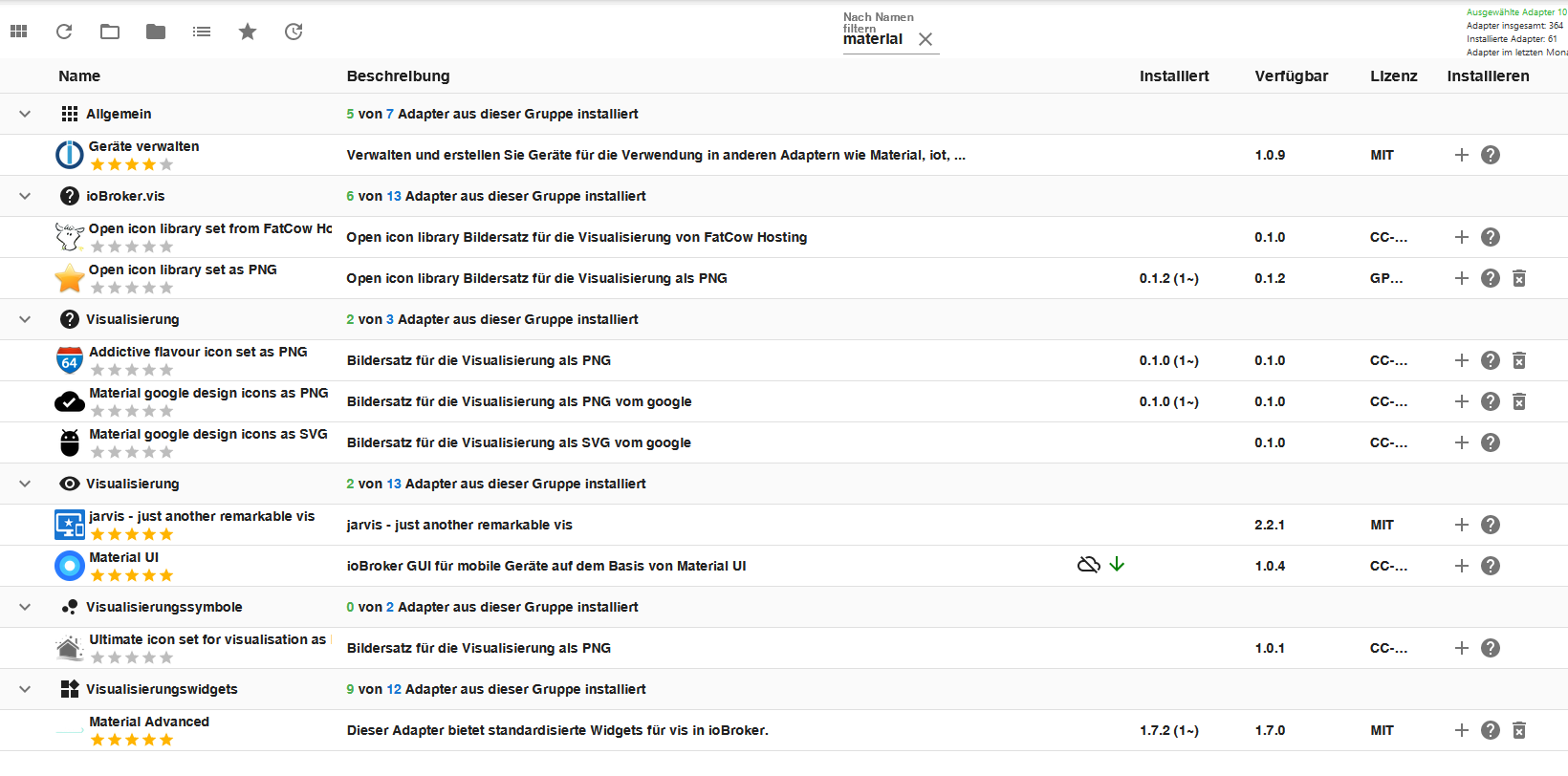
Task: Add instance of Ultimate icon set for visualisation
Action: tap(1462, 648)
